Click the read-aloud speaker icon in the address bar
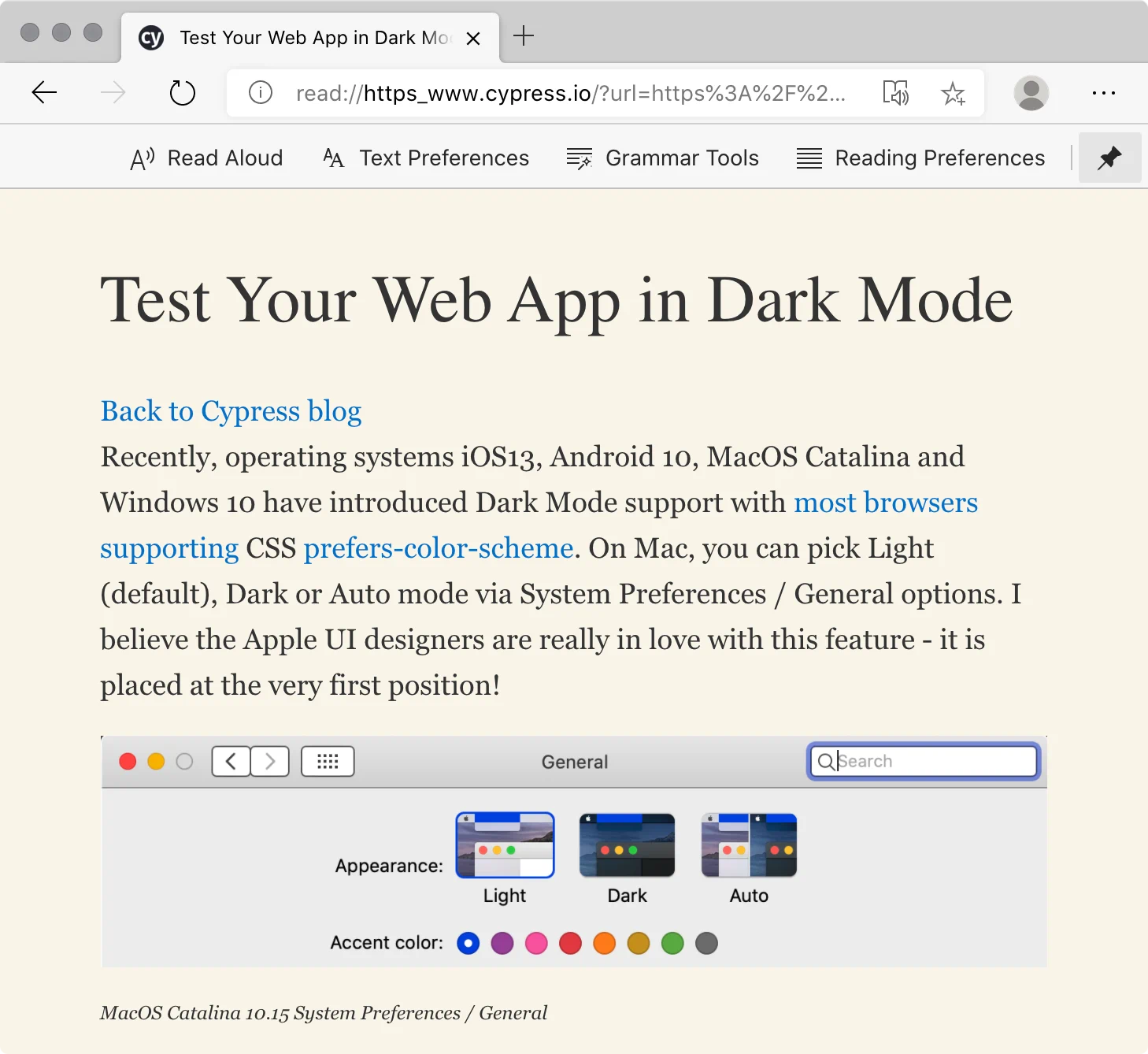 pos(897,93)
